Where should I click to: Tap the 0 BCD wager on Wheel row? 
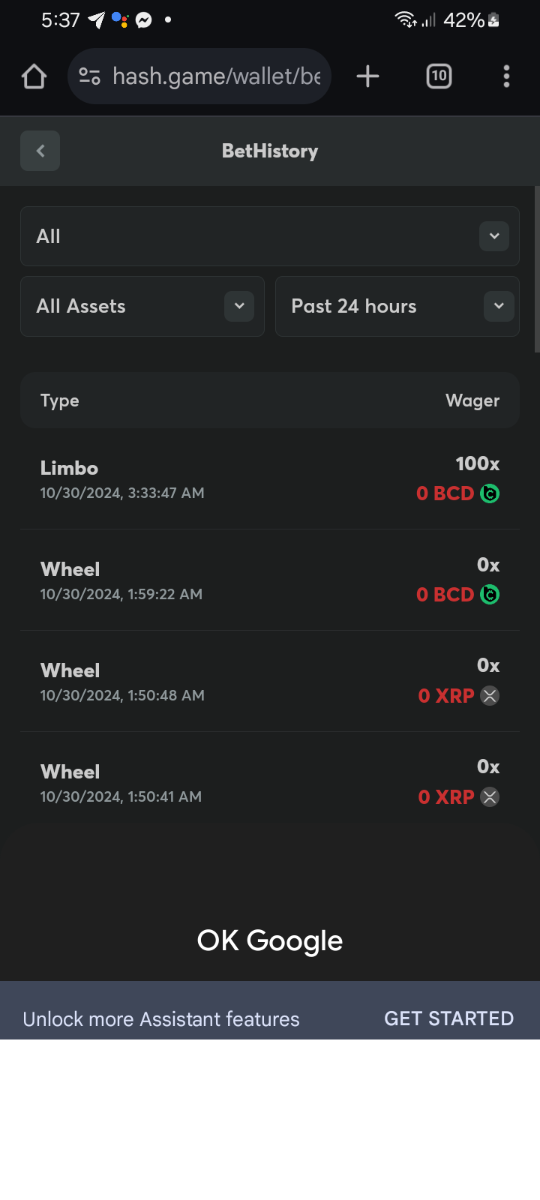coord(445,594)
